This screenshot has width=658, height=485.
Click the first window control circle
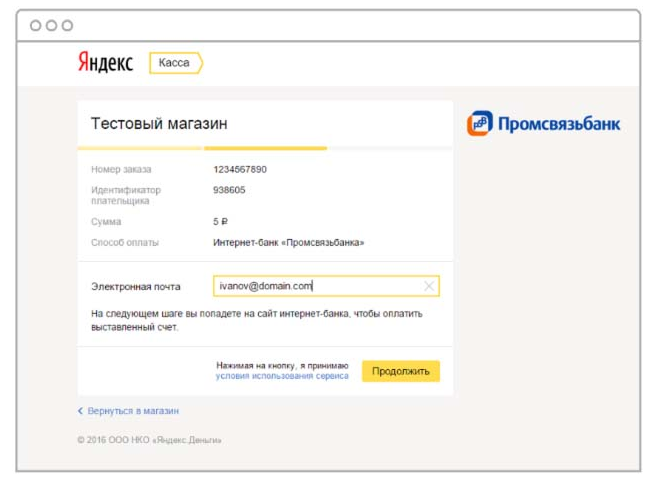click(36, 26)
